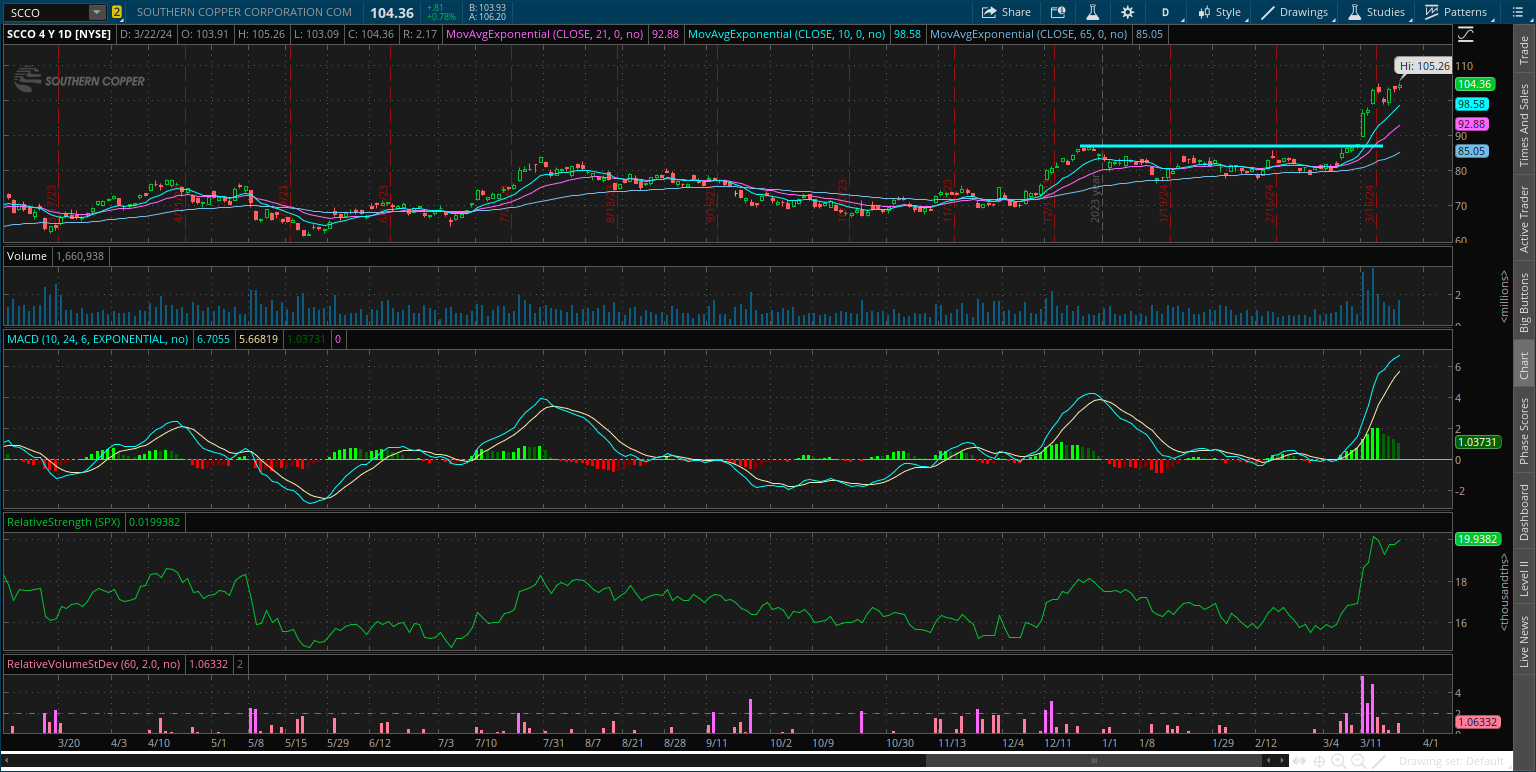Click the expansion area arrows icon
Viewport: 1536px width, 772px height.
click(1300, 762)
